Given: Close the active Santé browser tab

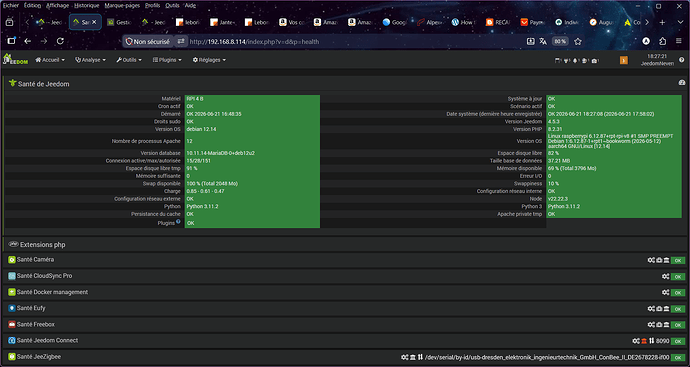Looking at the screenshot, I should [x=94, y=22].
